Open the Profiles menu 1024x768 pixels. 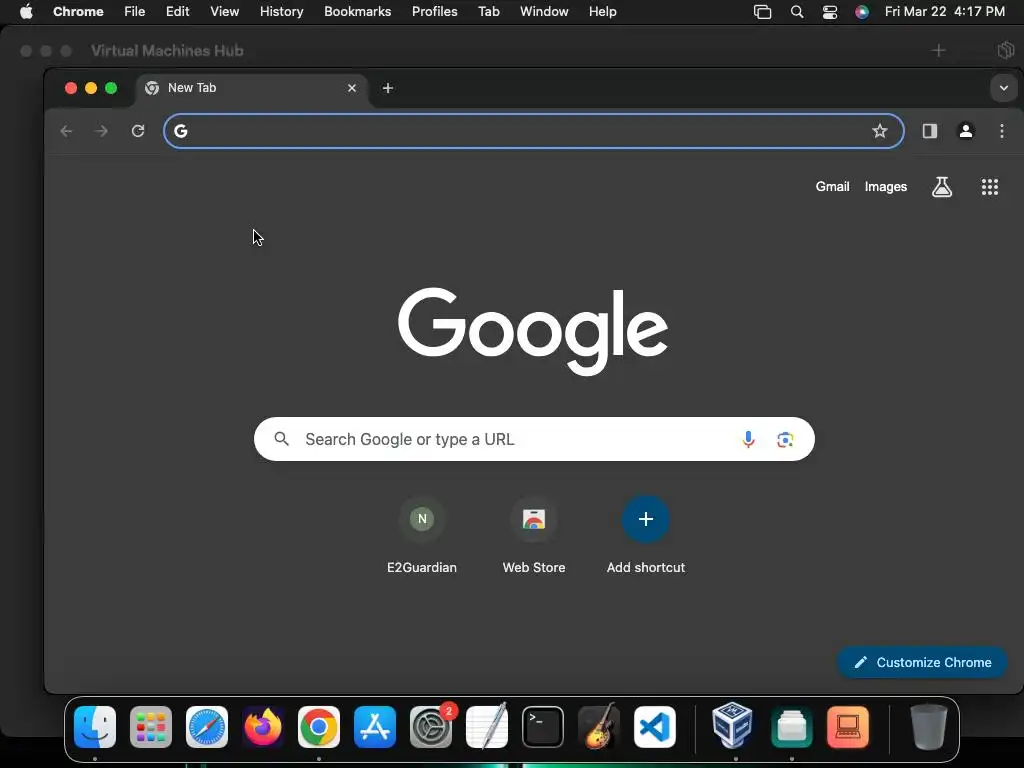[434, 12]
